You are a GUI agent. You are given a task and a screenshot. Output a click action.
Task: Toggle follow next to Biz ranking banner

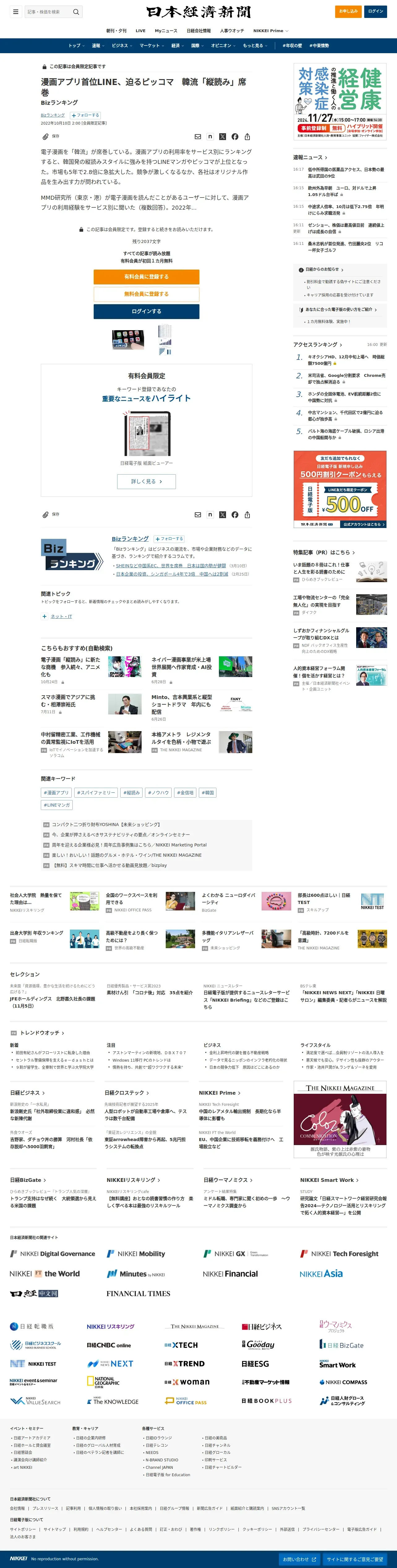coord(169,539)
